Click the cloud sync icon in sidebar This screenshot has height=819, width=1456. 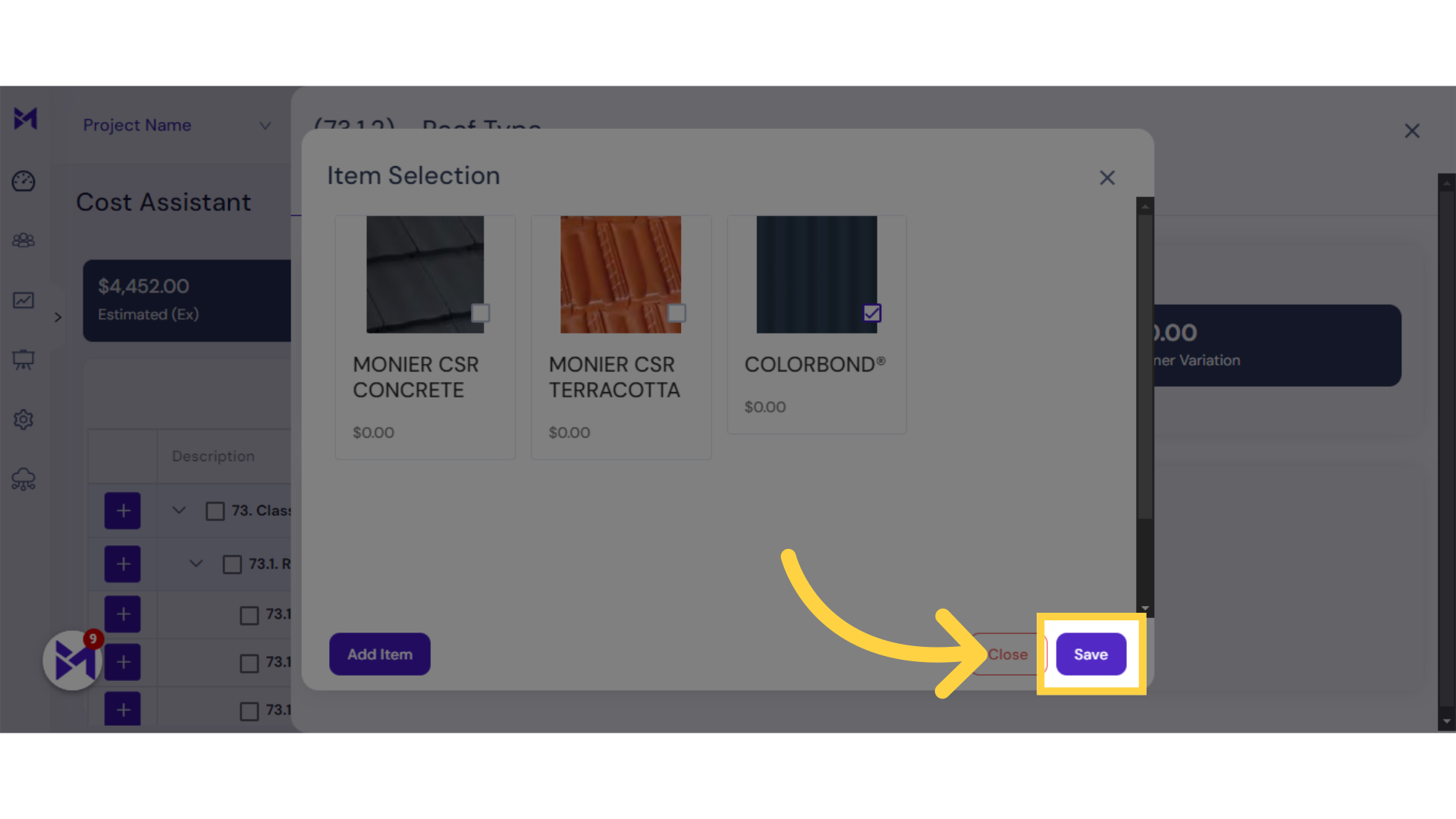click(24, 479)
